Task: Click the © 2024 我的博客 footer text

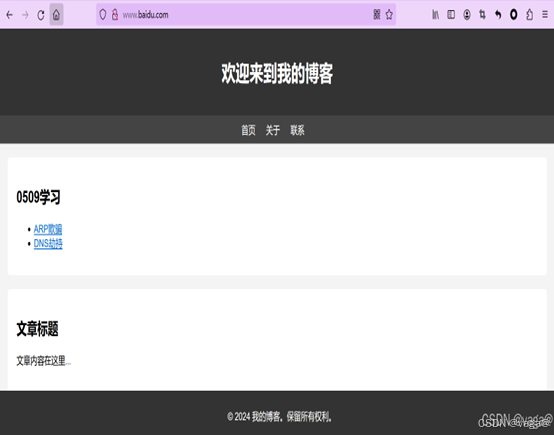Action: point(279,417)
